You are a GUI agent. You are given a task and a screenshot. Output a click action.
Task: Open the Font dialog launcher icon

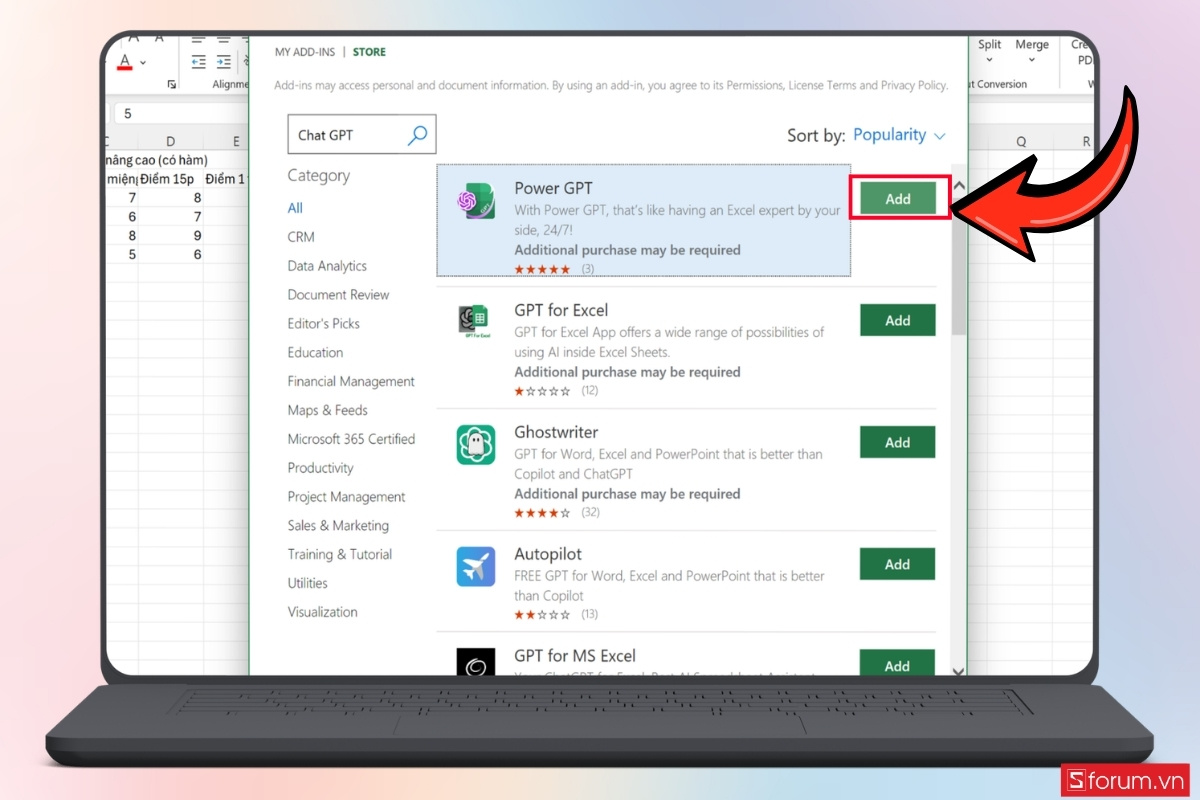click(x=172, y=85)
